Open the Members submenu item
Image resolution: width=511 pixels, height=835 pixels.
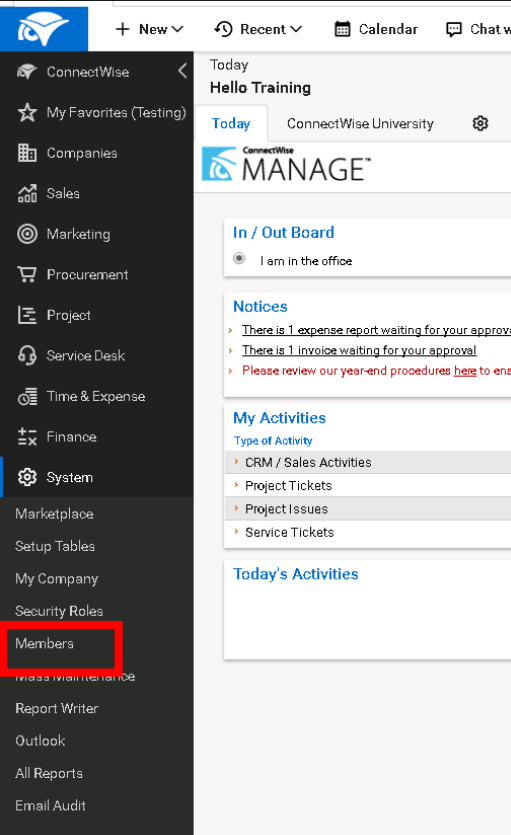pos(44,643)
